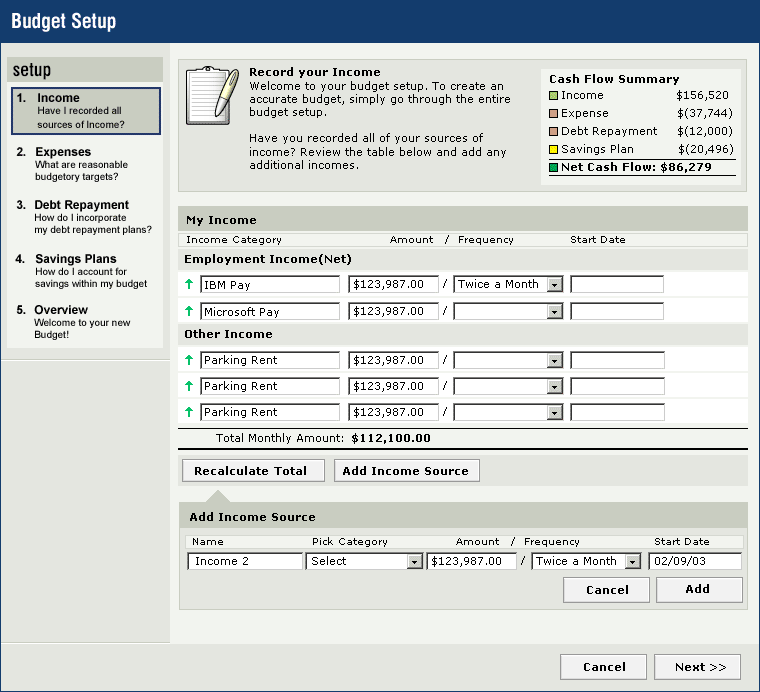Click the green arrow beside Microsoft Pay
This screenshot has height=692, width=760.
(x=189, y=312)
